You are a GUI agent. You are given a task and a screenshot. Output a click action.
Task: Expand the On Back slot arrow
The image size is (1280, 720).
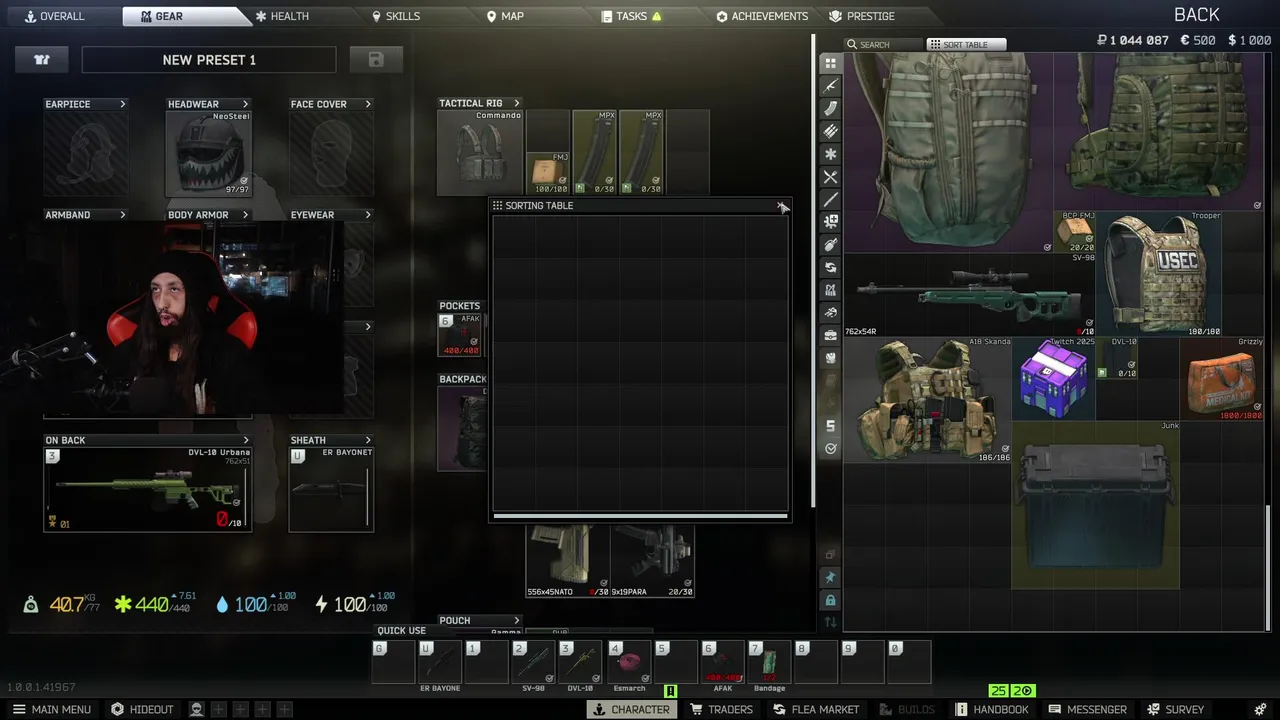click(245, 440)
